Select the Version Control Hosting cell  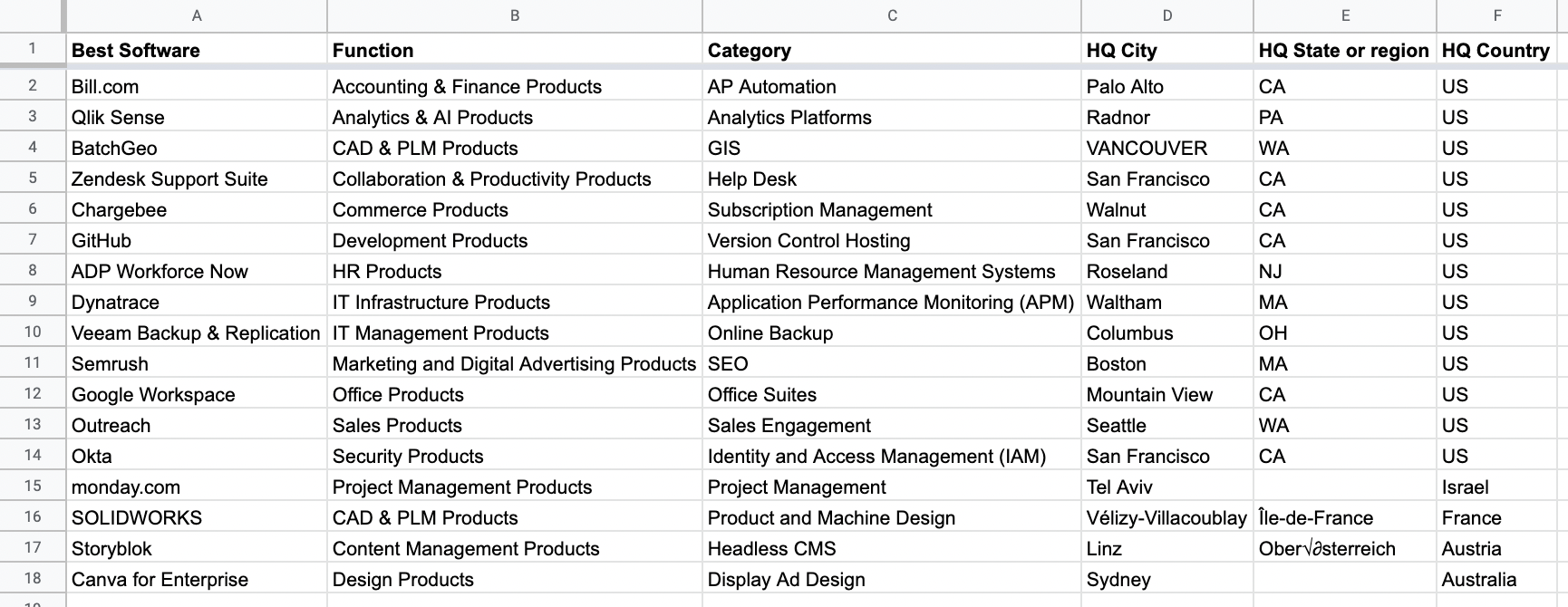[x=892, y=240]
